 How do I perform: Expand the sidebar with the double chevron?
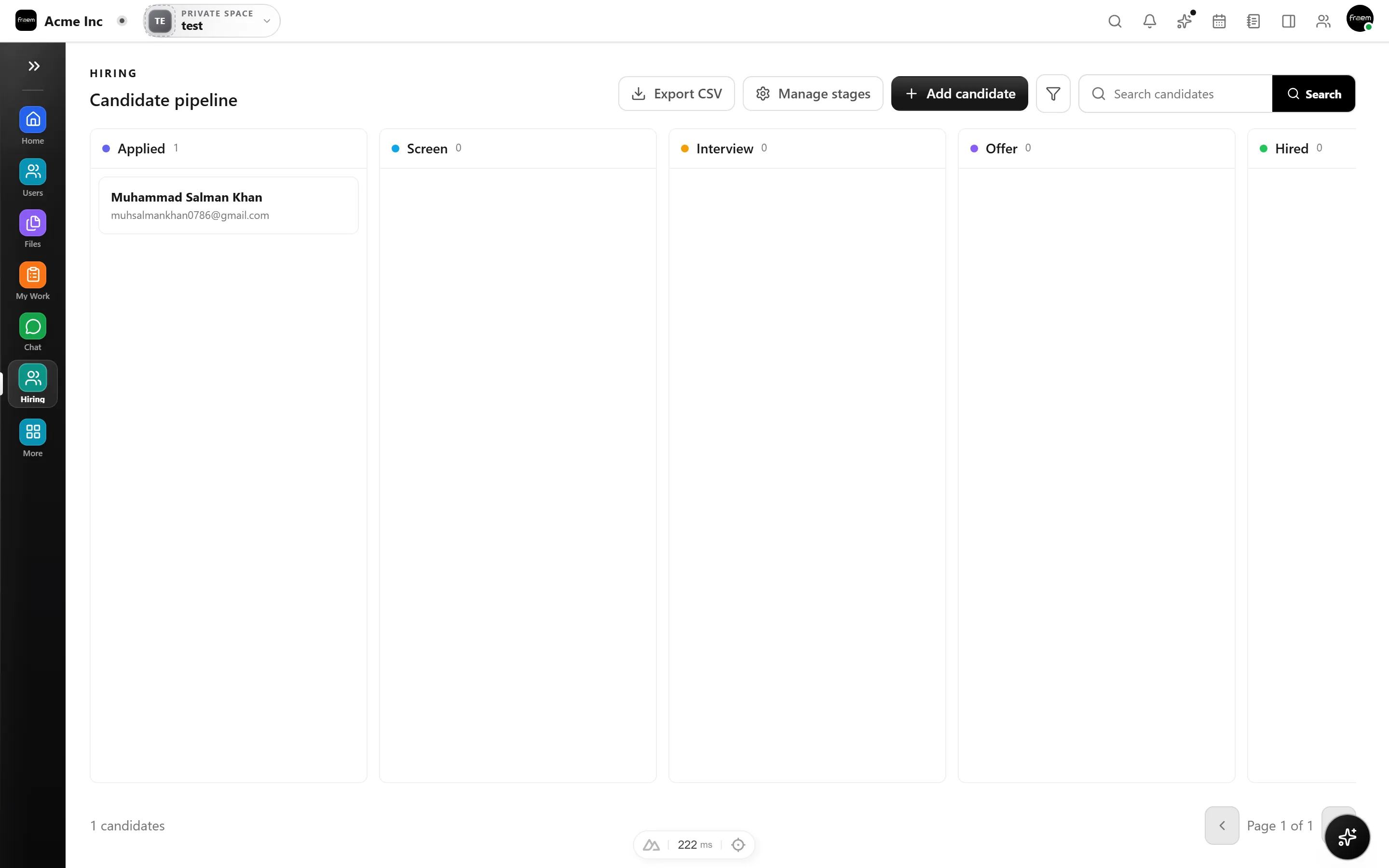34,66
